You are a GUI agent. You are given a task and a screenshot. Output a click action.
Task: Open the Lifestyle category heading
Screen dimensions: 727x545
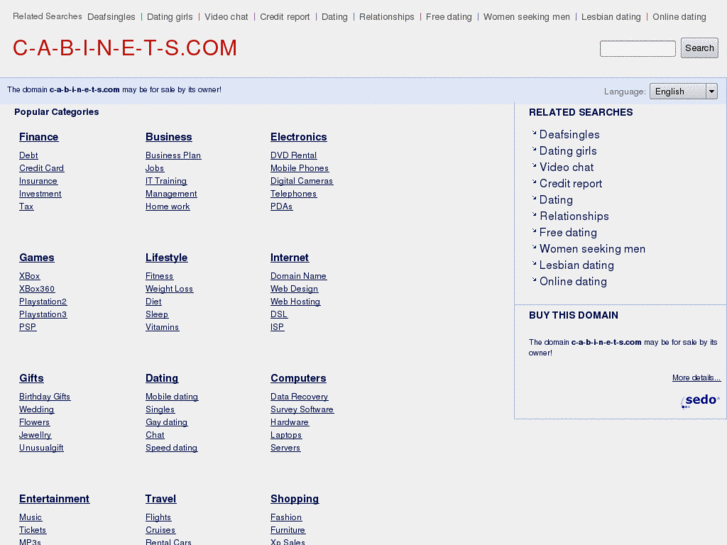[166, 258]
